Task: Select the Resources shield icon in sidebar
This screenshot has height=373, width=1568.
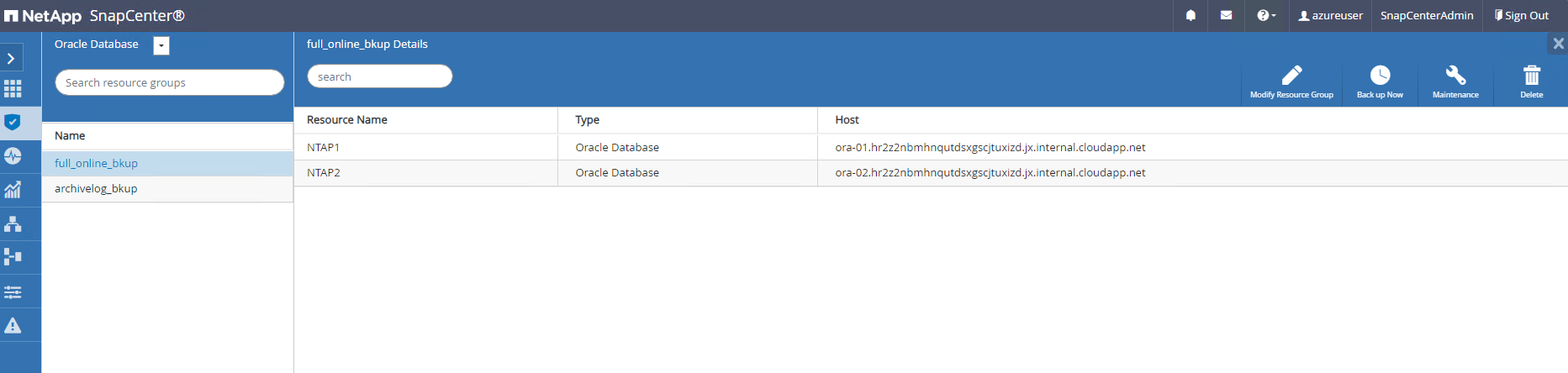Action: coord(13,123)
